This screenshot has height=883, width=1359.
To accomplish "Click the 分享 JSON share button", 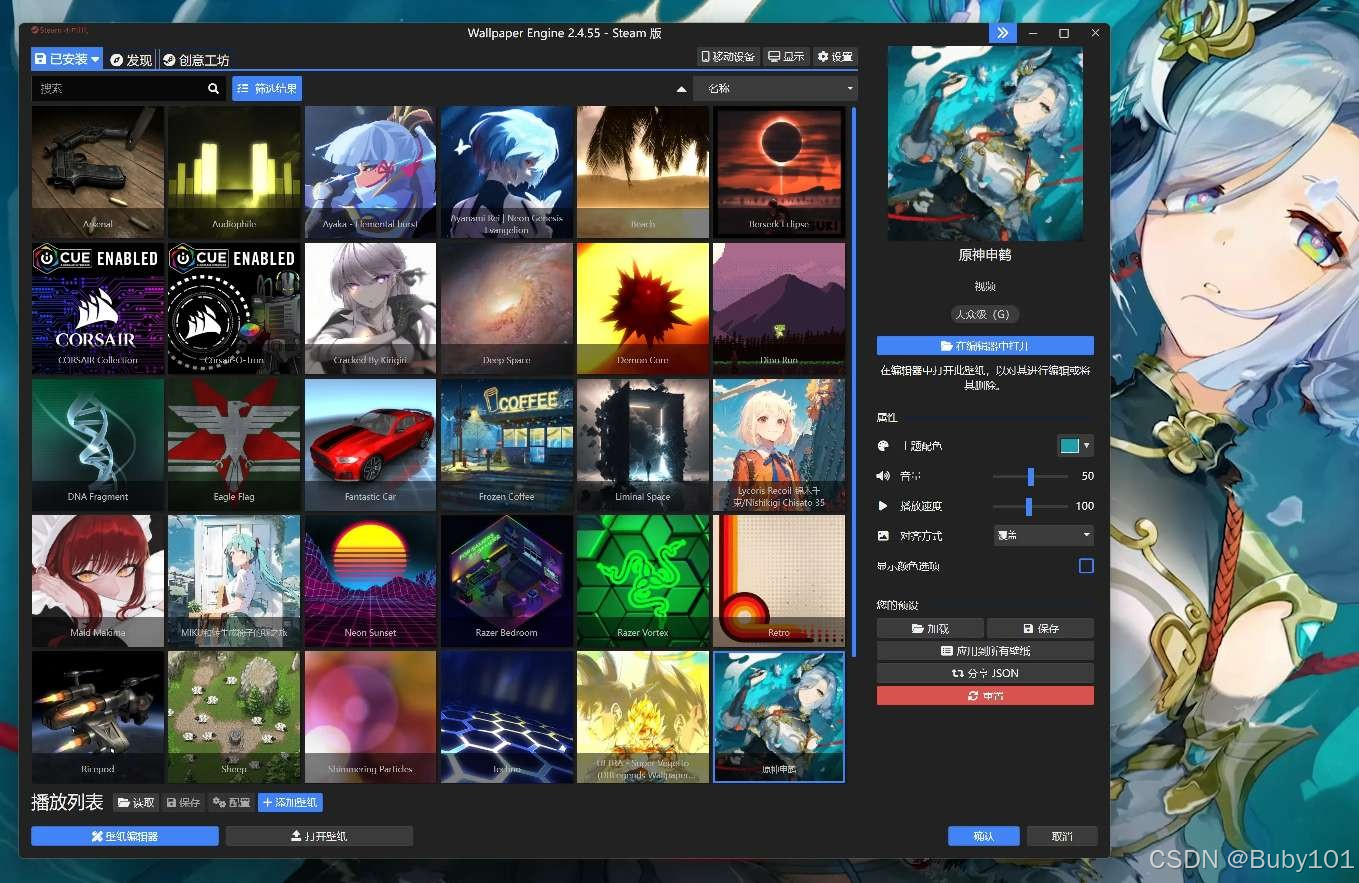I will point(985,673).
